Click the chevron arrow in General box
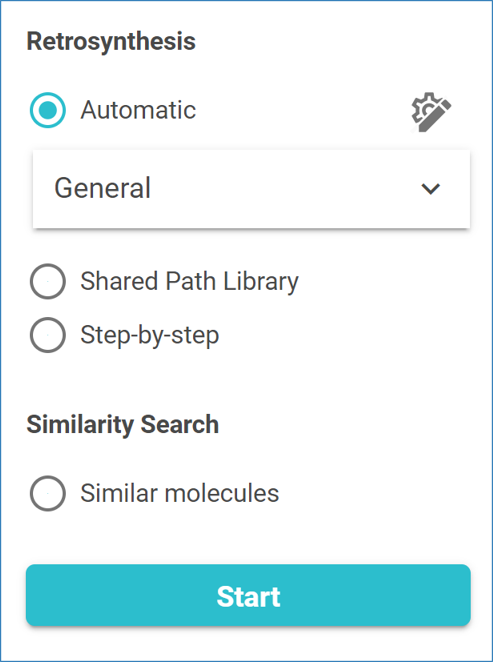493x662 pixels. point(431,189)
